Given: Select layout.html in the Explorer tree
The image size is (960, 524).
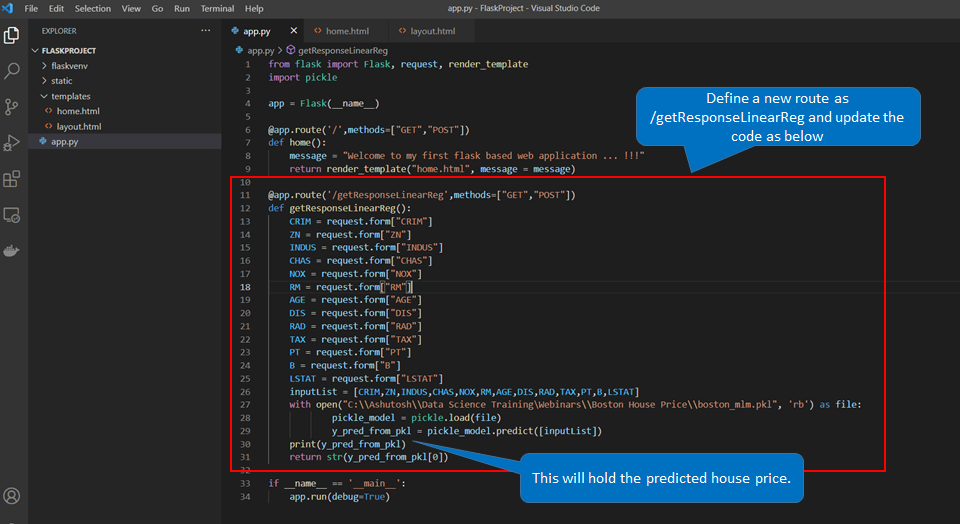Looking at the screenshot, I should tap(78, 127).
